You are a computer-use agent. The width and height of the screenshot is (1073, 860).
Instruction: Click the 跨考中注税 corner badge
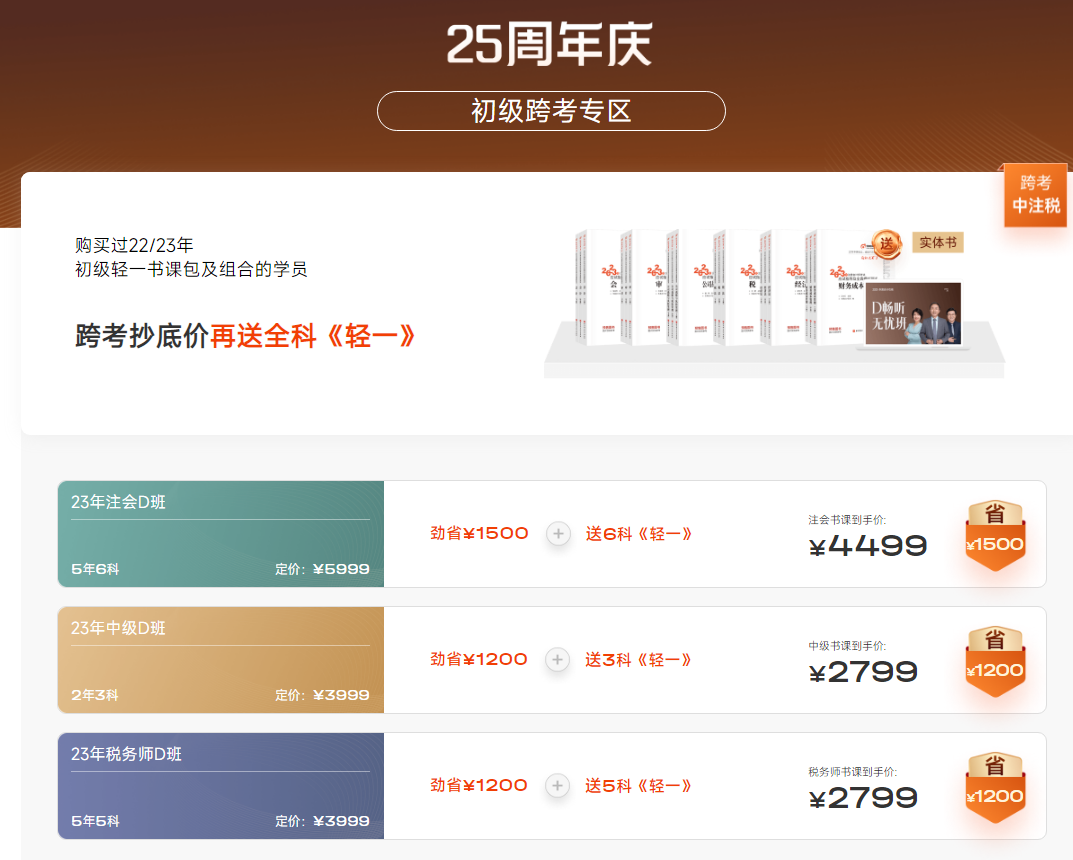coord(1035,195)
